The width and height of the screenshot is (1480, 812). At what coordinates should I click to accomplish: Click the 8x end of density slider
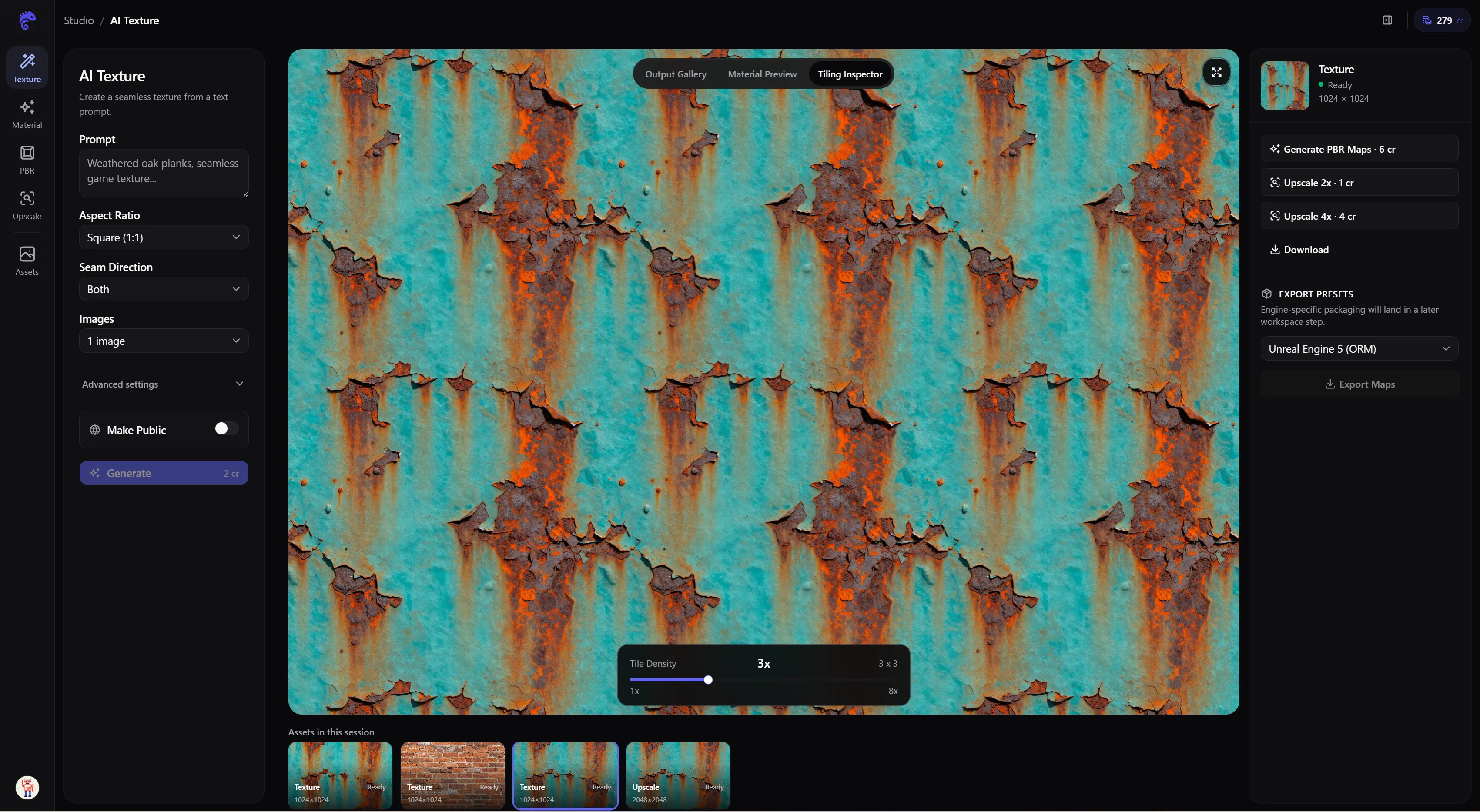tap(893, 691)
